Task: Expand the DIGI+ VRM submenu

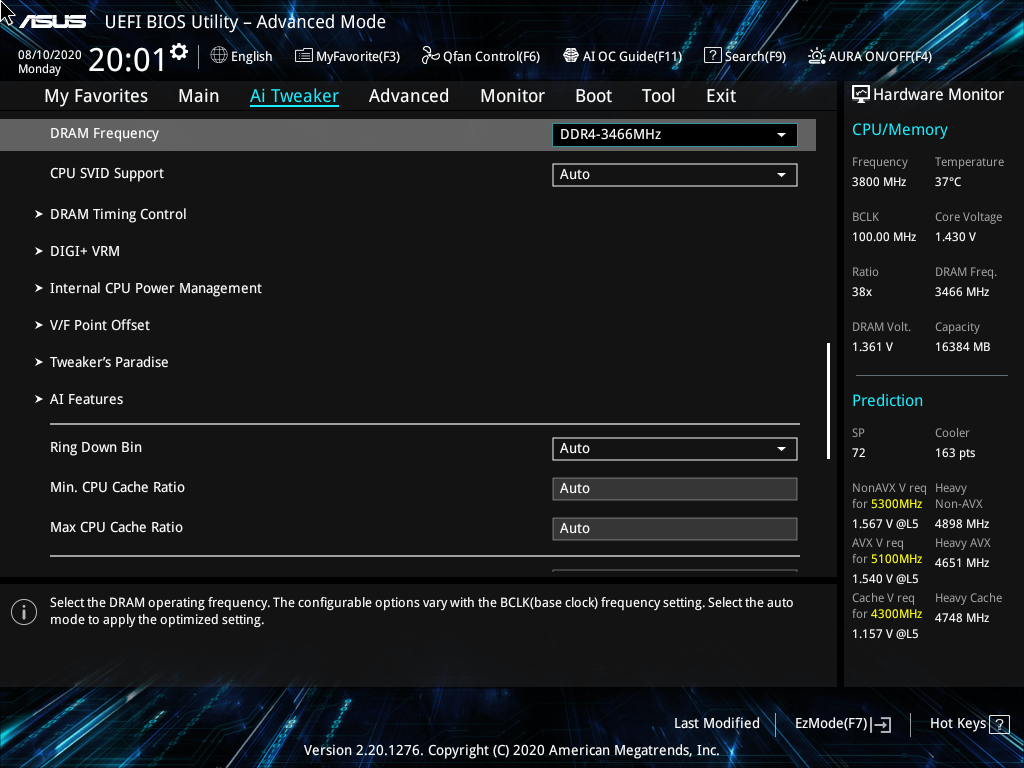Action: pyautogui.click(x=84, y=251)
